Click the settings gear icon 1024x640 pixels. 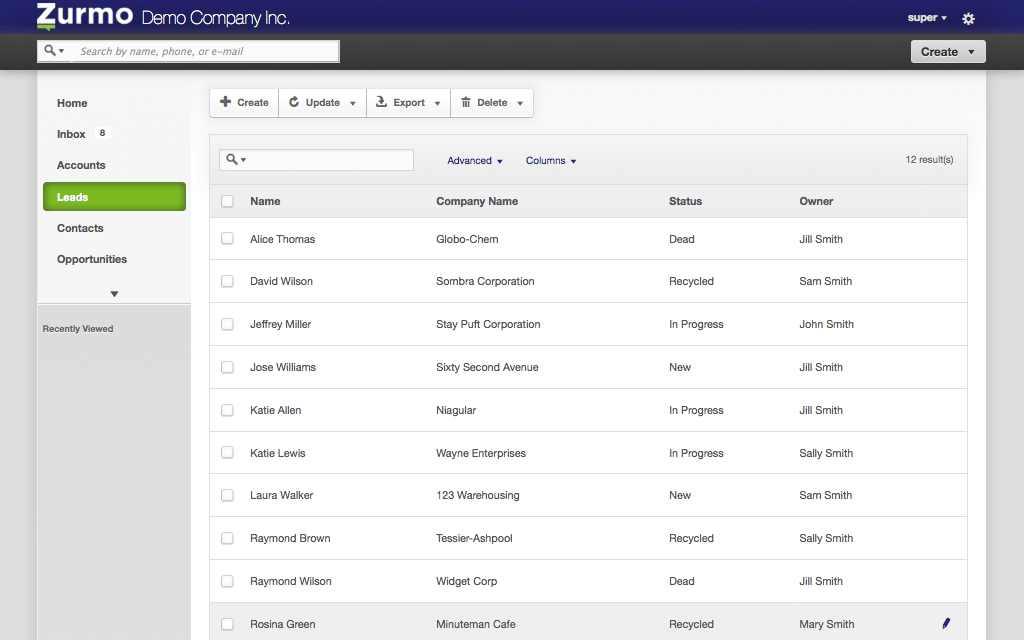point(968,18)
